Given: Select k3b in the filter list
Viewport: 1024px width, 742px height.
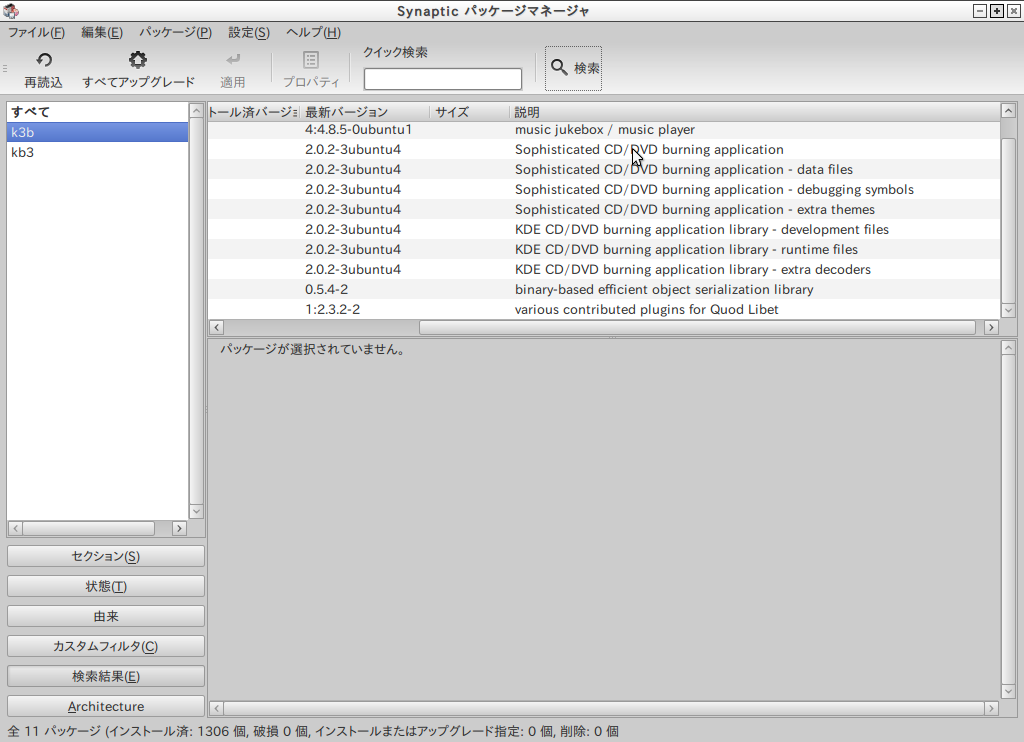Looking at the screenshot, I should tap(97, 132).
